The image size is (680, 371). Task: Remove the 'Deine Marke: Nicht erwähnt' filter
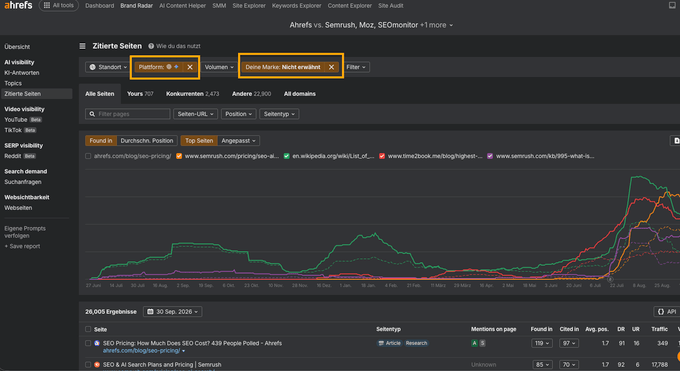[x=331, y=67]
